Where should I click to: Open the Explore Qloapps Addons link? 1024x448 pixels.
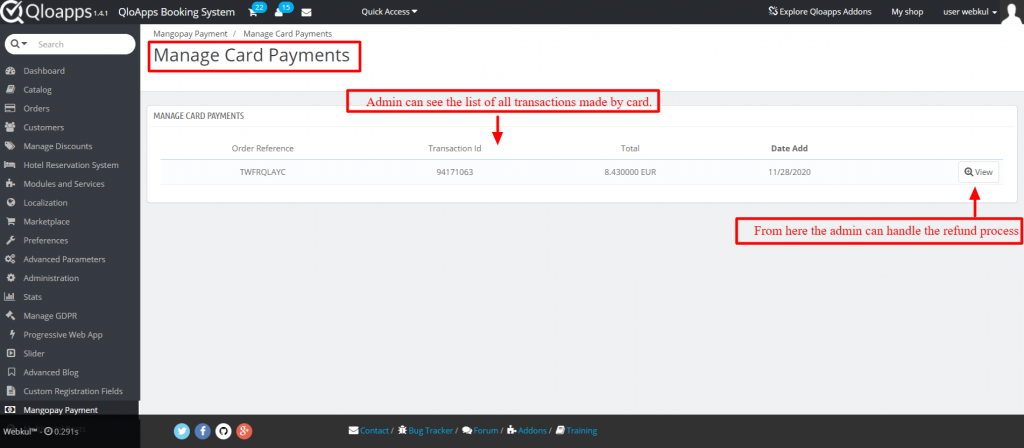[820, 12]
